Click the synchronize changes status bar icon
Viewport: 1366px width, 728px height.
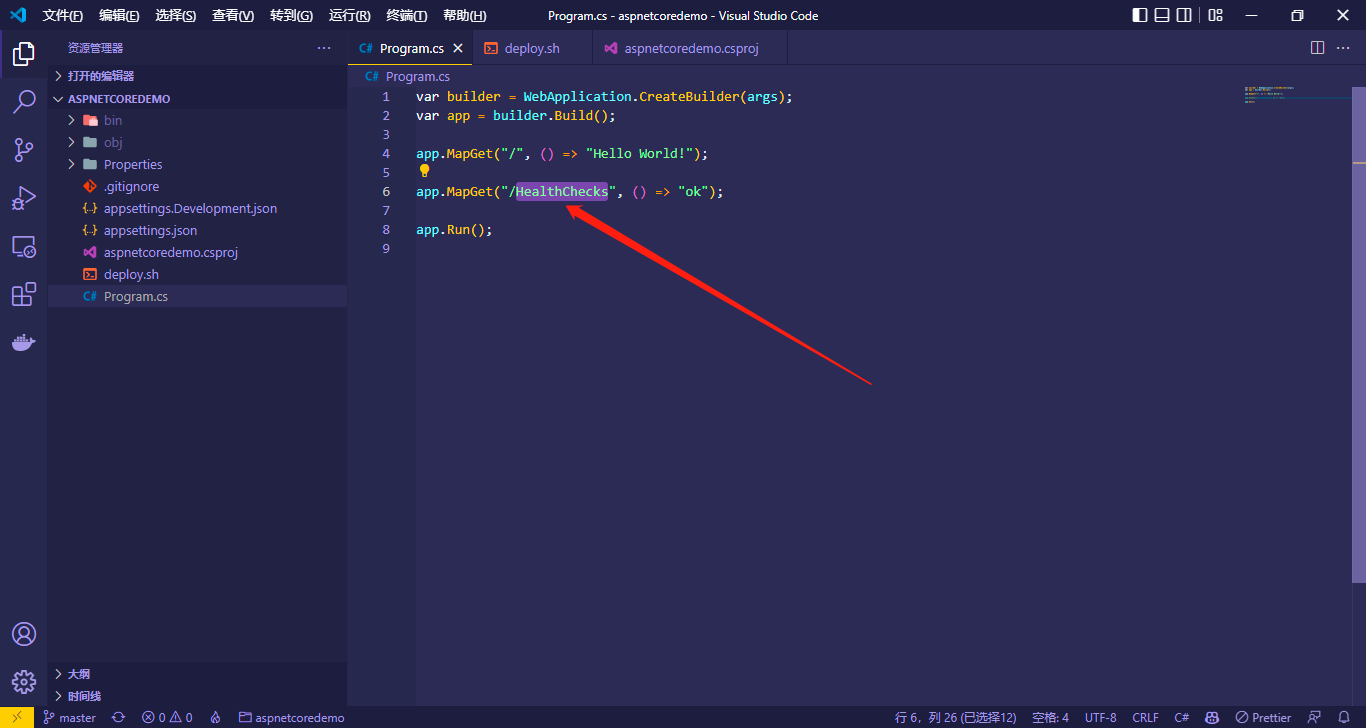tap(118, 717)
